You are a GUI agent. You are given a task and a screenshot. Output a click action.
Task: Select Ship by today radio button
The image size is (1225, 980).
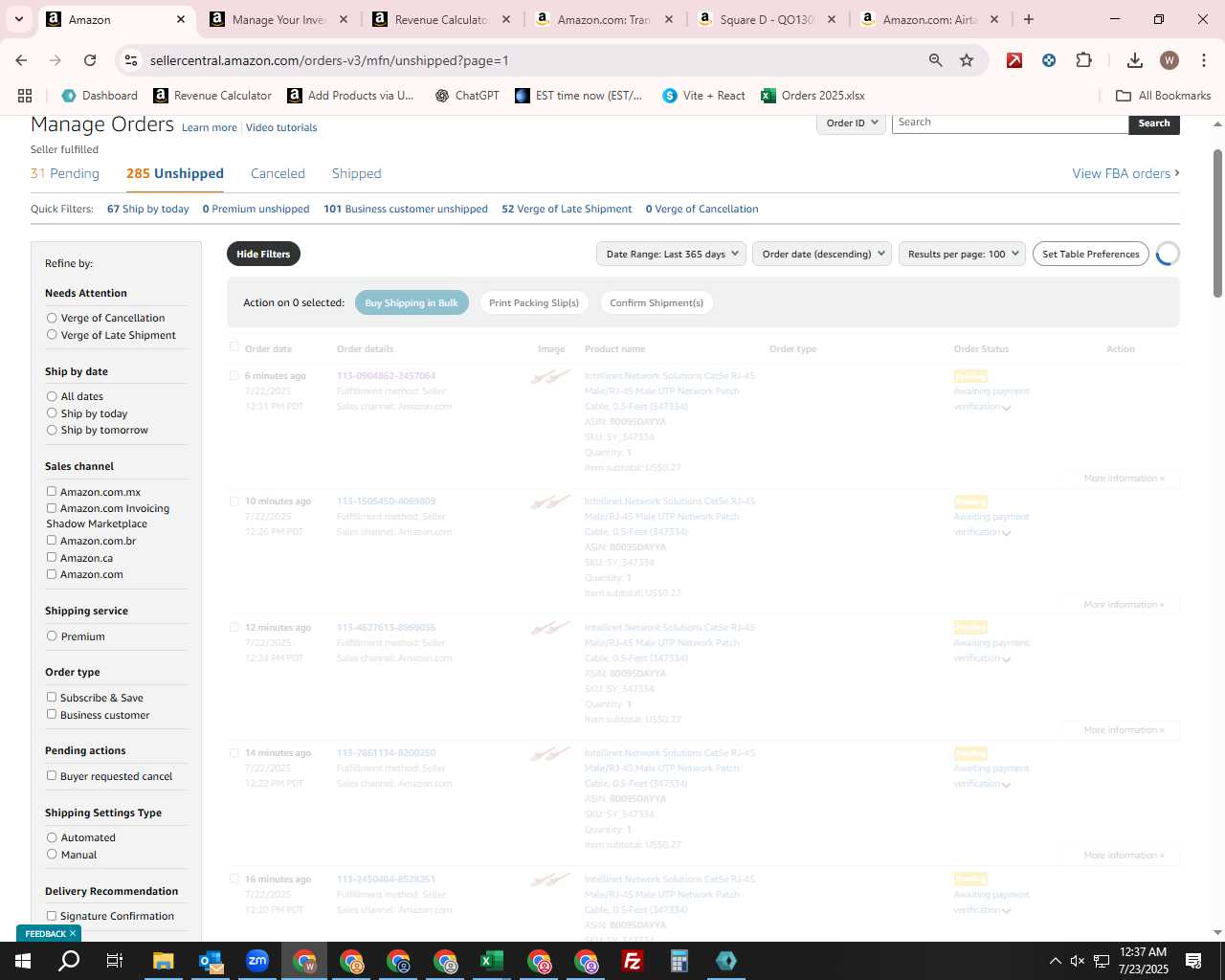pos(52,413)
